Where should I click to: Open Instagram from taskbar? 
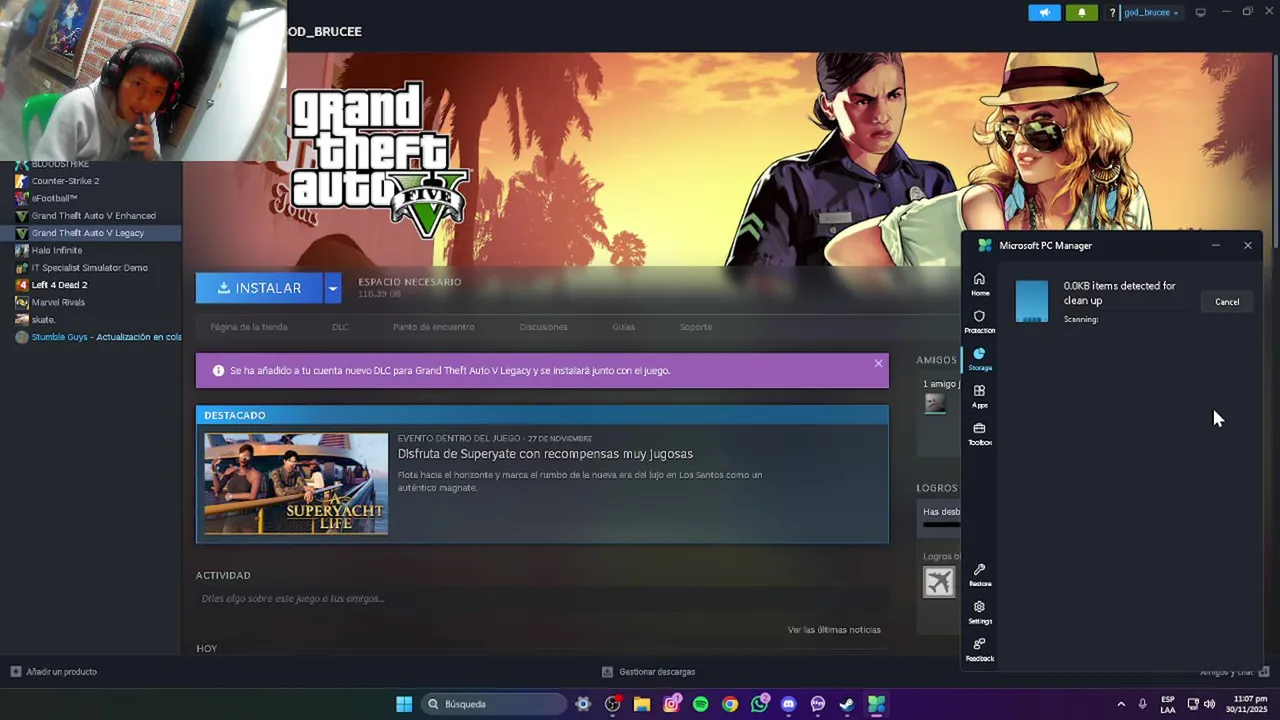tap(671, 704)
